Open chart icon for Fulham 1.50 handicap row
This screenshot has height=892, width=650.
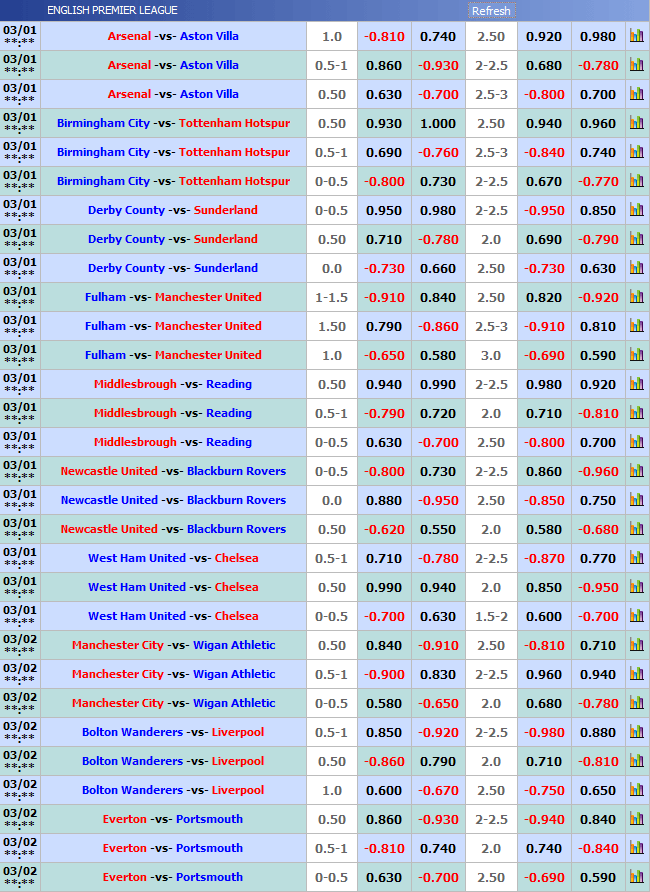click(x=637, y=326)
